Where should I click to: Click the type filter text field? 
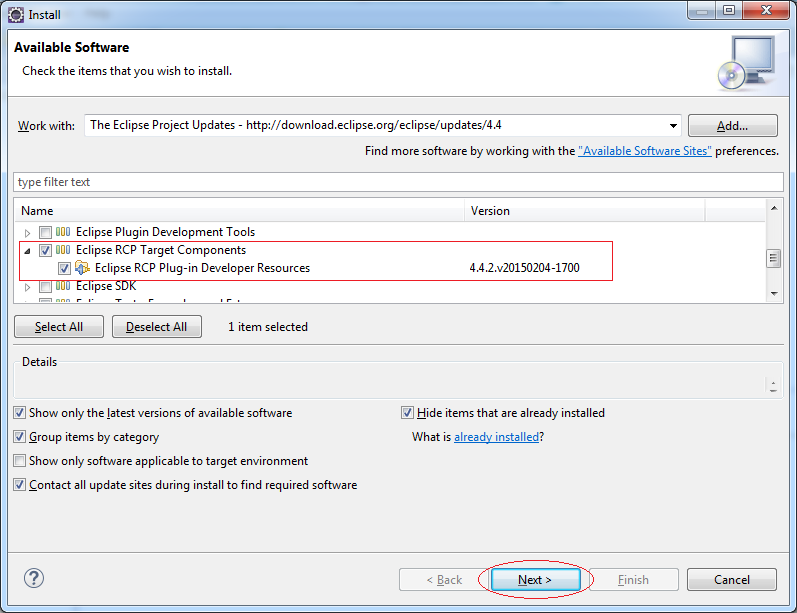pyautogui.click(x=398, y=182)
